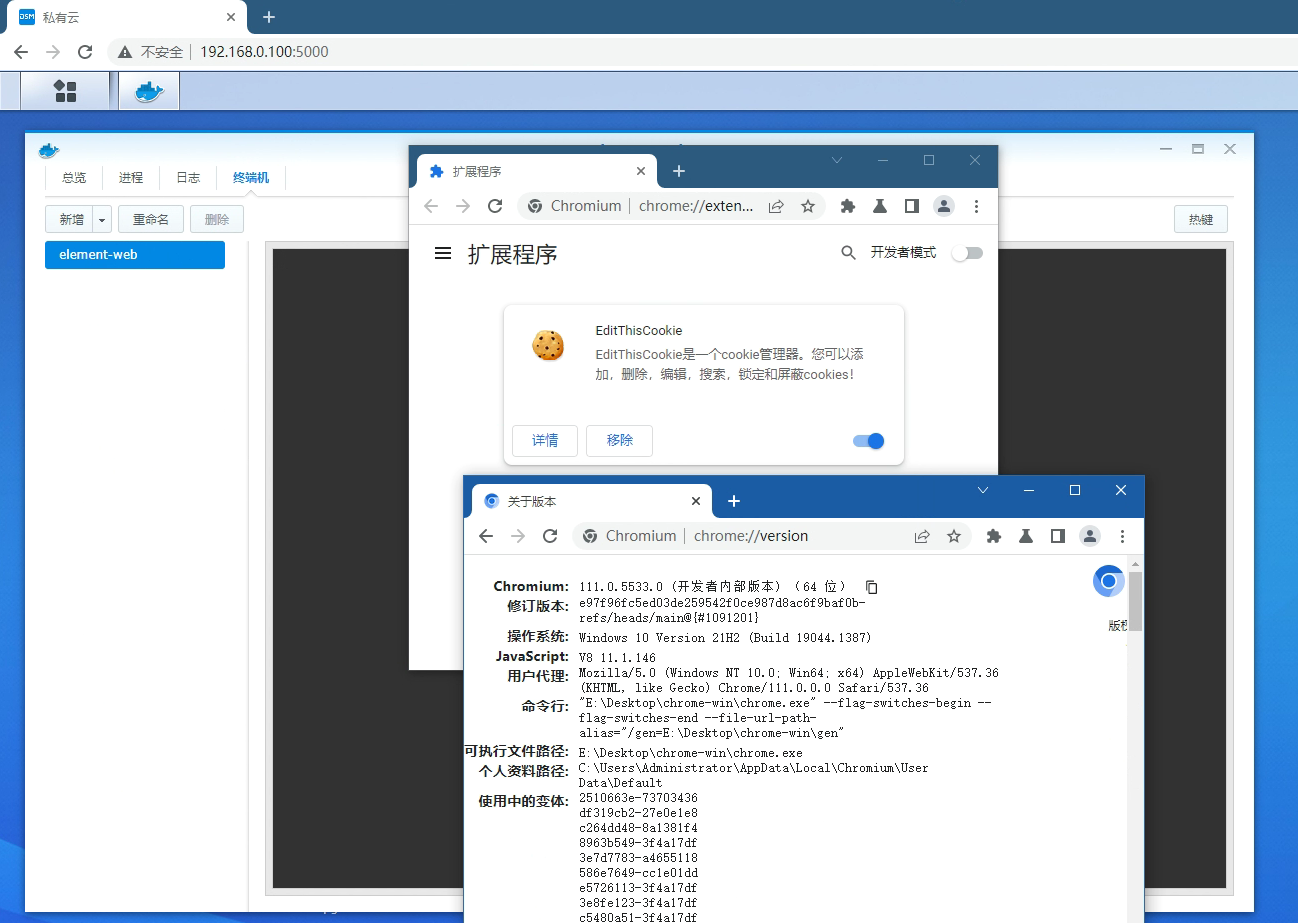Close the 关于版本 tab
This screenshot has width=1298, height=923.
click(x=697, y=501)
